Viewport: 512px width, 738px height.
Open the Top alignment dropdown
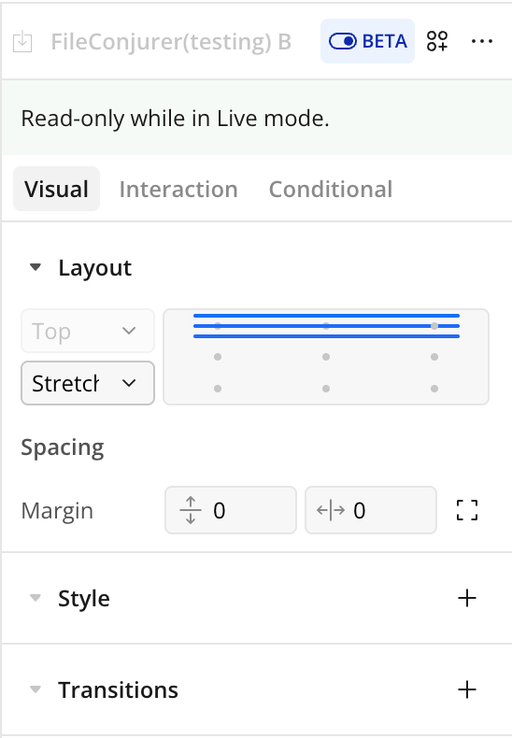pos(88,331)
